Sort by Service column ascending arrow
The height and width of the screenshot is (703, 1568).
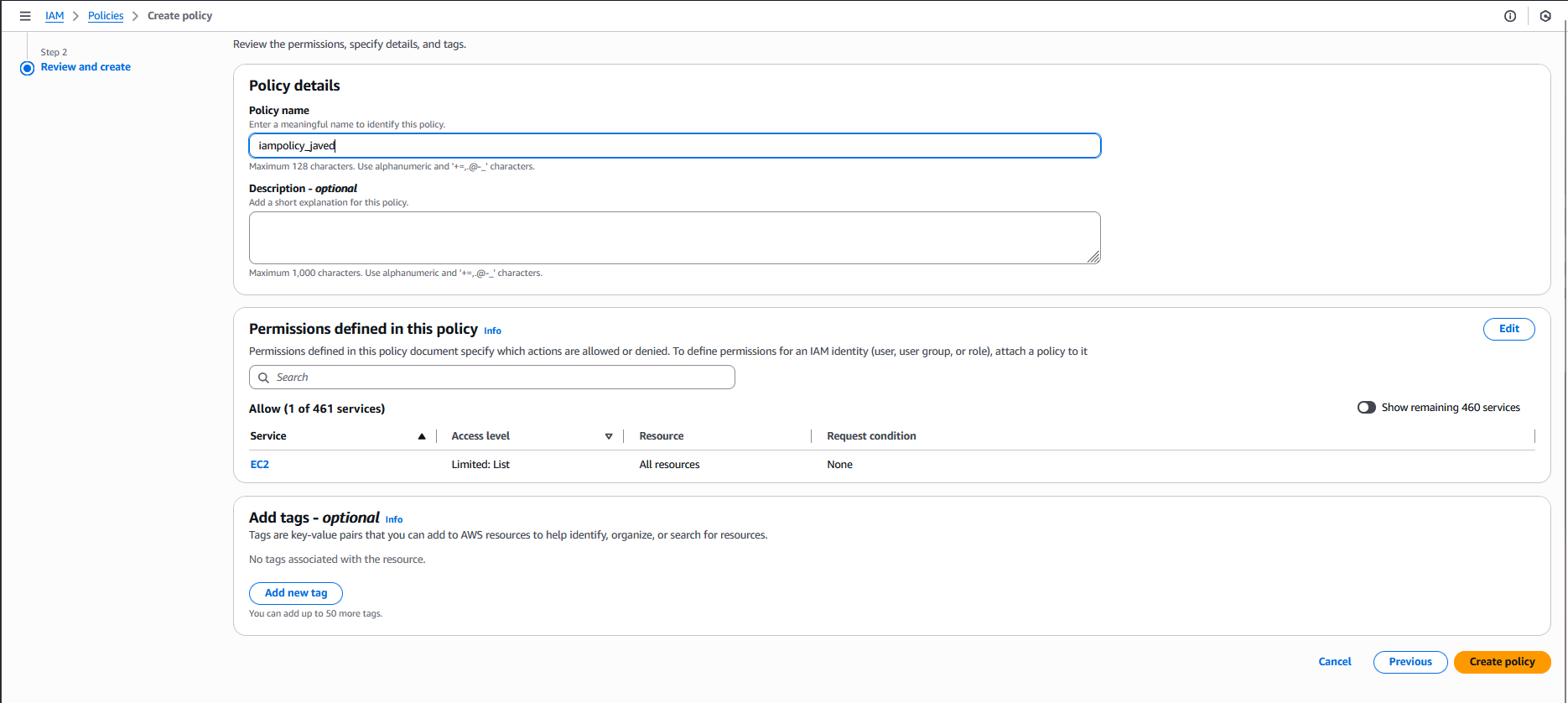(422, 436)
